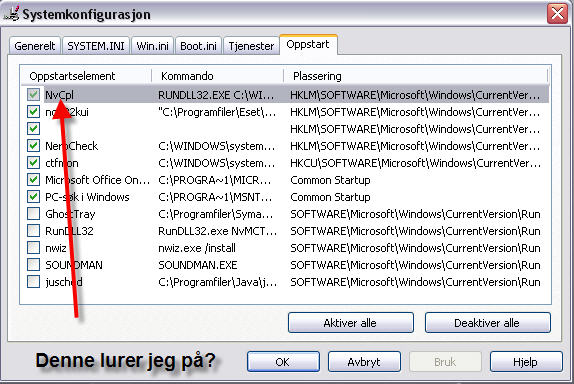Confirm with the OK button

(x=283, y=362)
